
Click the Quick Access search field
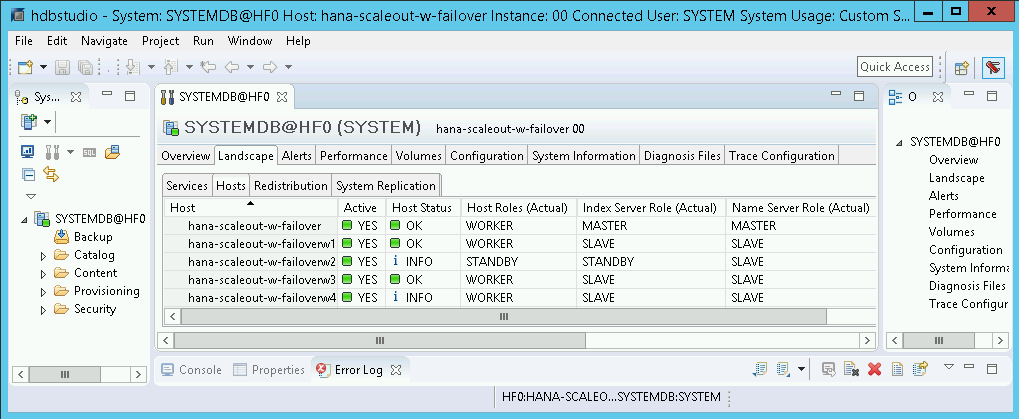click(x=895, y=67)
